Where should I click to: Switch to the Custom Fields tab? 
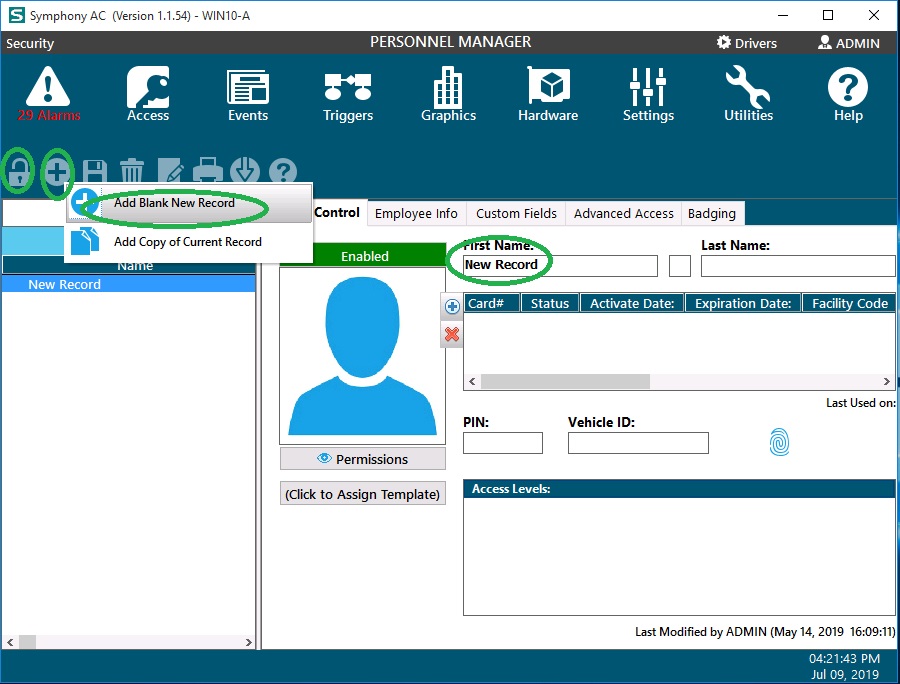516,213
